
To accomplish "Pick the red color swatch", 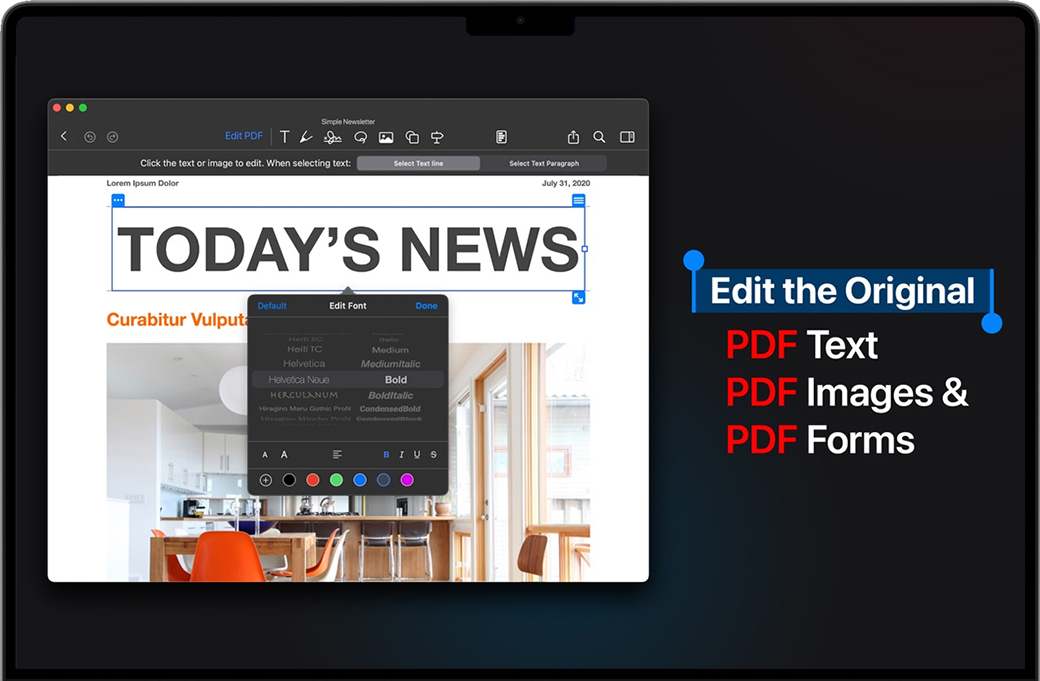I will (x=313, y=480).
